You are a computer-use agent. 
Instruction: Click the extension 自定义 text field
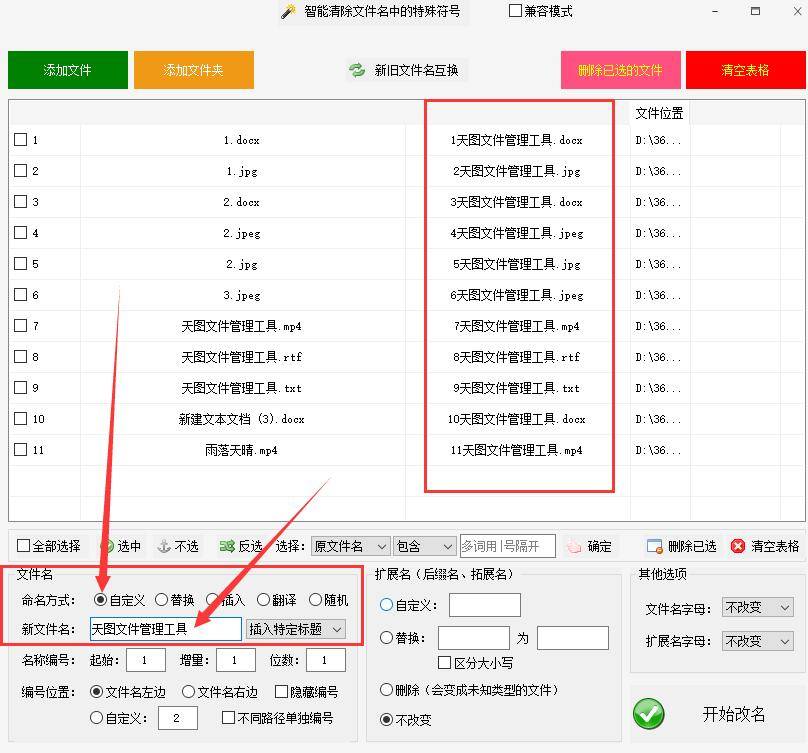(485, 605)
